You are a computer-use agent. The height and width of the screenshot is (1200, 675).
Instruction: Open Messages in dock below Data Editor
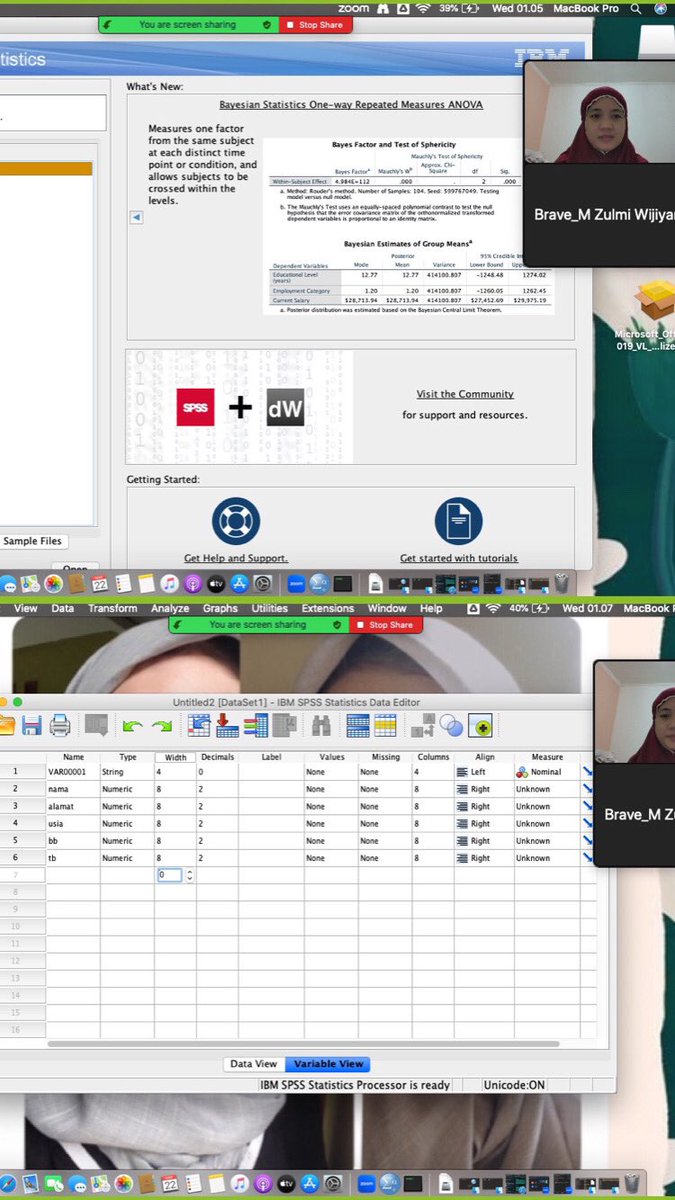[x=77, y=1183]
